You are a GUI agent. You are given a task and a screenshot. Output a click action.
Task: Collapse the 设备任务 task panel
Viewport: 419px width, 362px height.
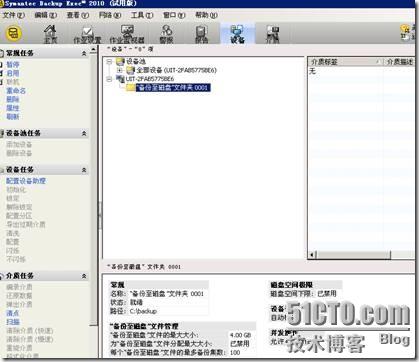coord(84,170)
